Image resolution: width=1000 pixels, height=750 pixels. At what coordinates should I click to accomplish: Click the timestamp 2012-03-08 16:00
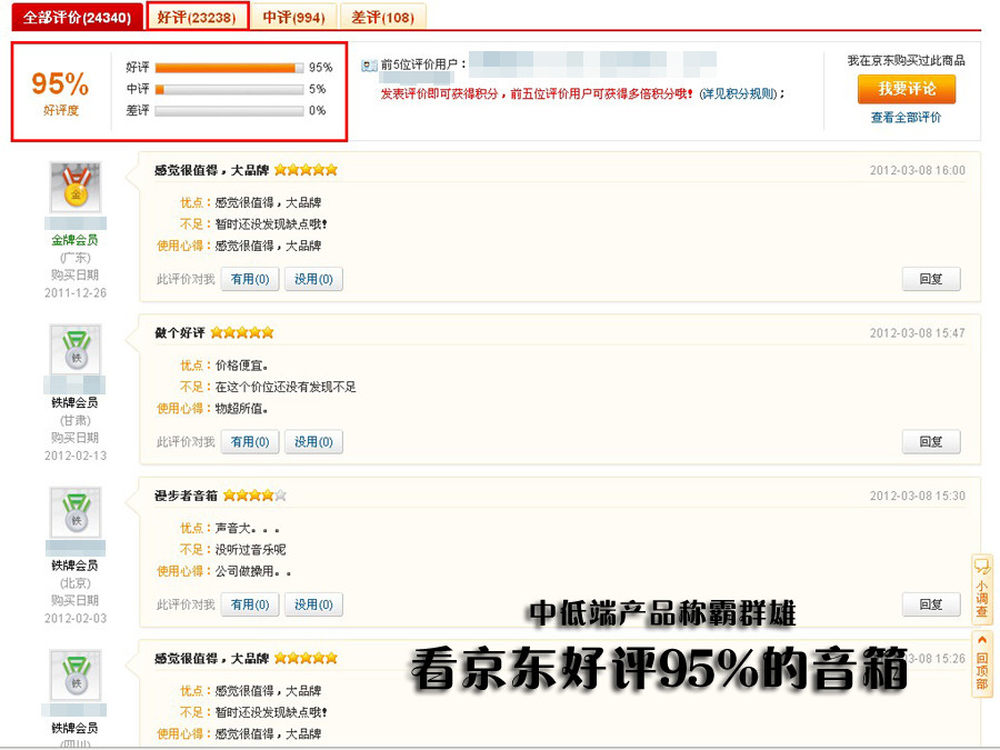(918, 170)
